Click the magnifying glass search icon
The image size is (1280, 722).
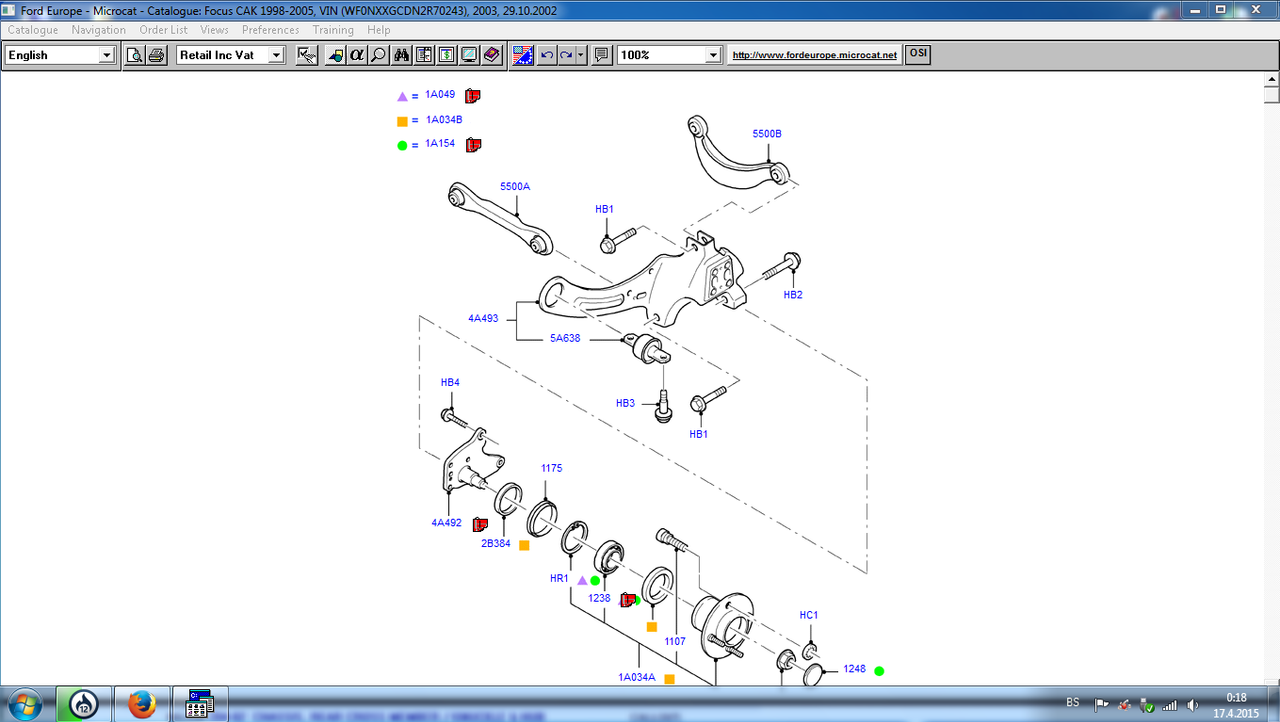(x=378, y=55)
